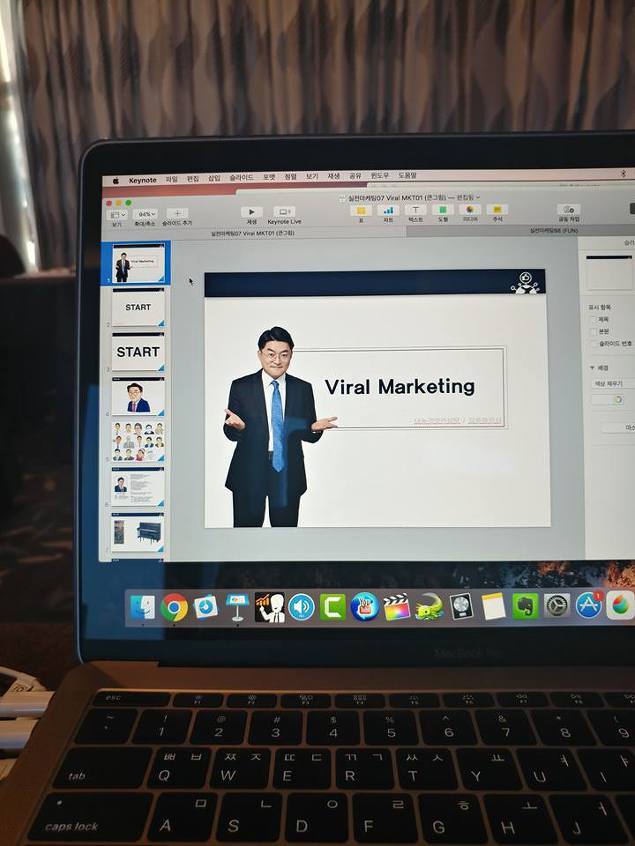Select slide 6 thumbnail with profile text
The height and width of the screenshot is (846, 635).
[x=138, y=487]
